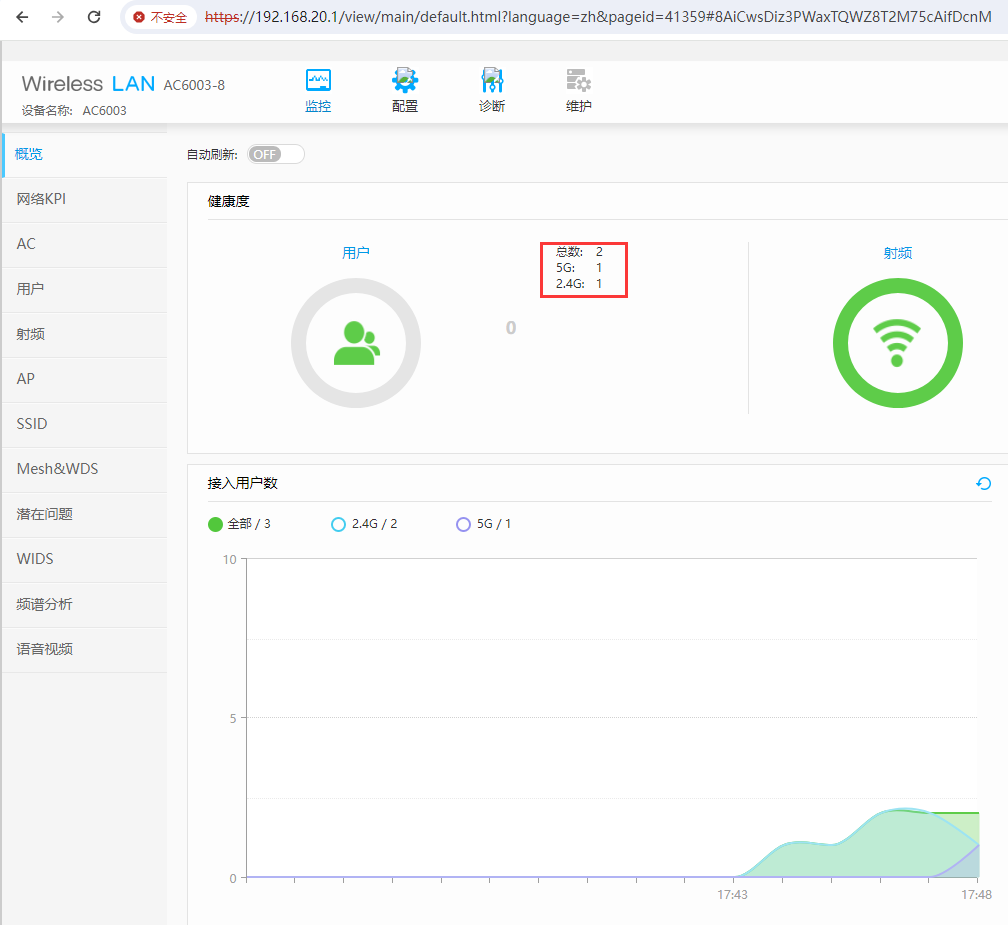The width and height of the screenshot is (1008, 925).
Task: Click the AC6003-8 model label
Action: click(x=194, y=85)
